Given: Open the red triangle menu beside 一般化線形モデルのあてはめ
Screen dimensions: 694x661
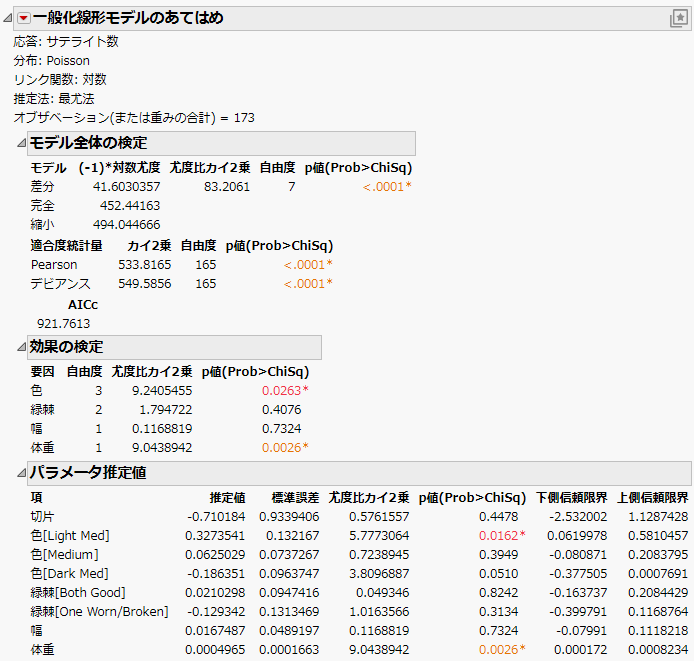Looking at the screenshot, I should (24, 18).
